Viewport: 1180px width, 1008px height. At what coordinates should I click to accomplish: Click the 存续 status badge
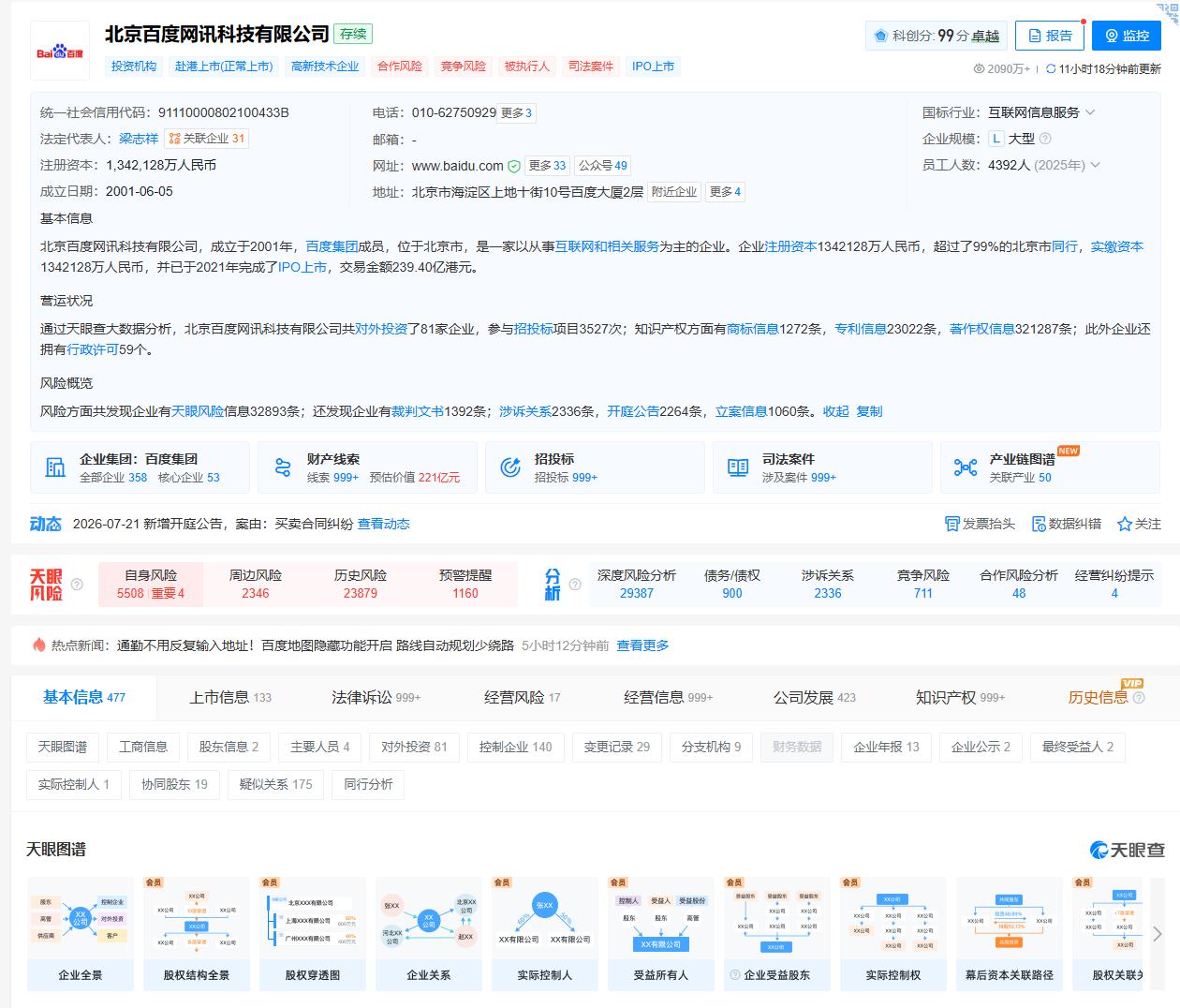point(353,34)
